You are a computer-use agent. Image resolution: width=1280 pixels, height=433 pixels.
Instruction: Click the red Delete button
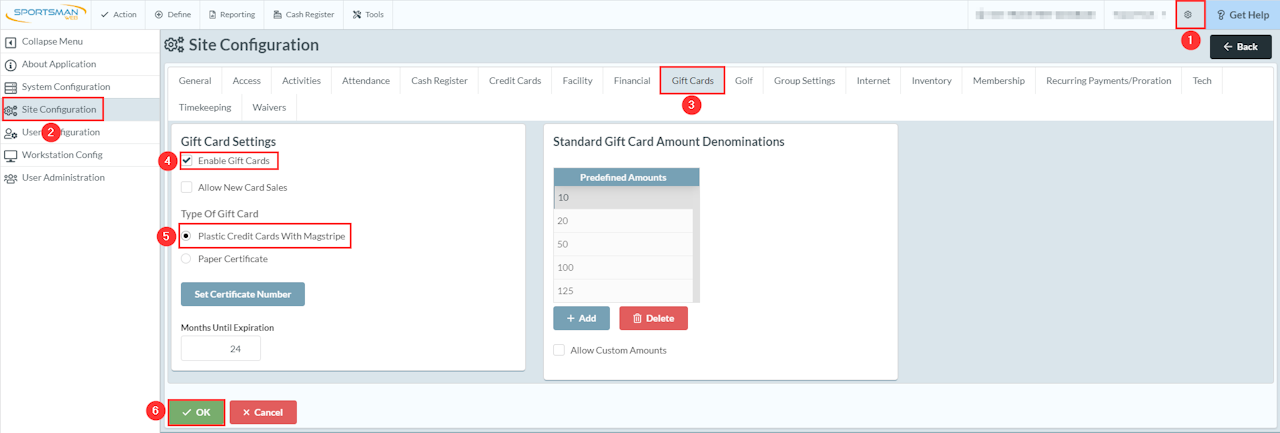[653, 318]
